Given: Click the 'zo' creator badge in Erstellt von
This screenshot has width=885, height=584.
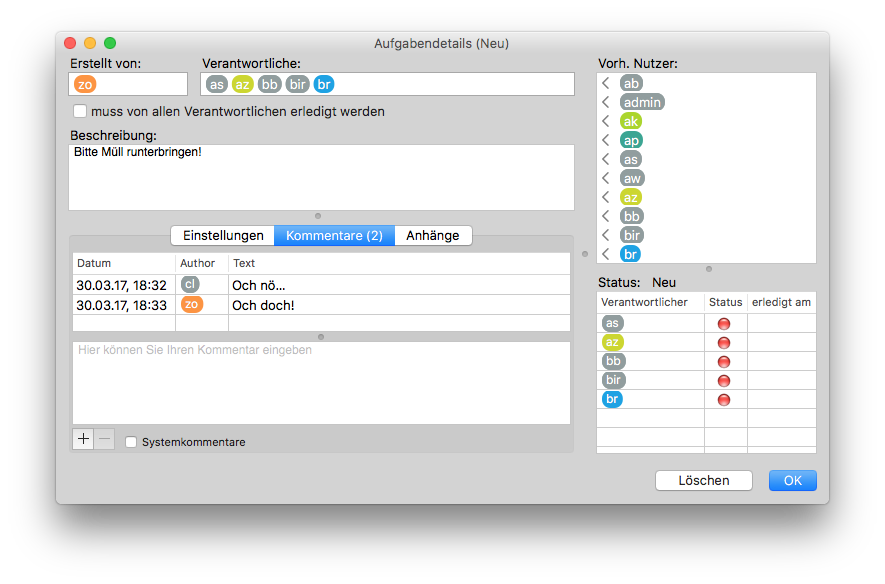Looking at the screenshot, I should point(85,85).
